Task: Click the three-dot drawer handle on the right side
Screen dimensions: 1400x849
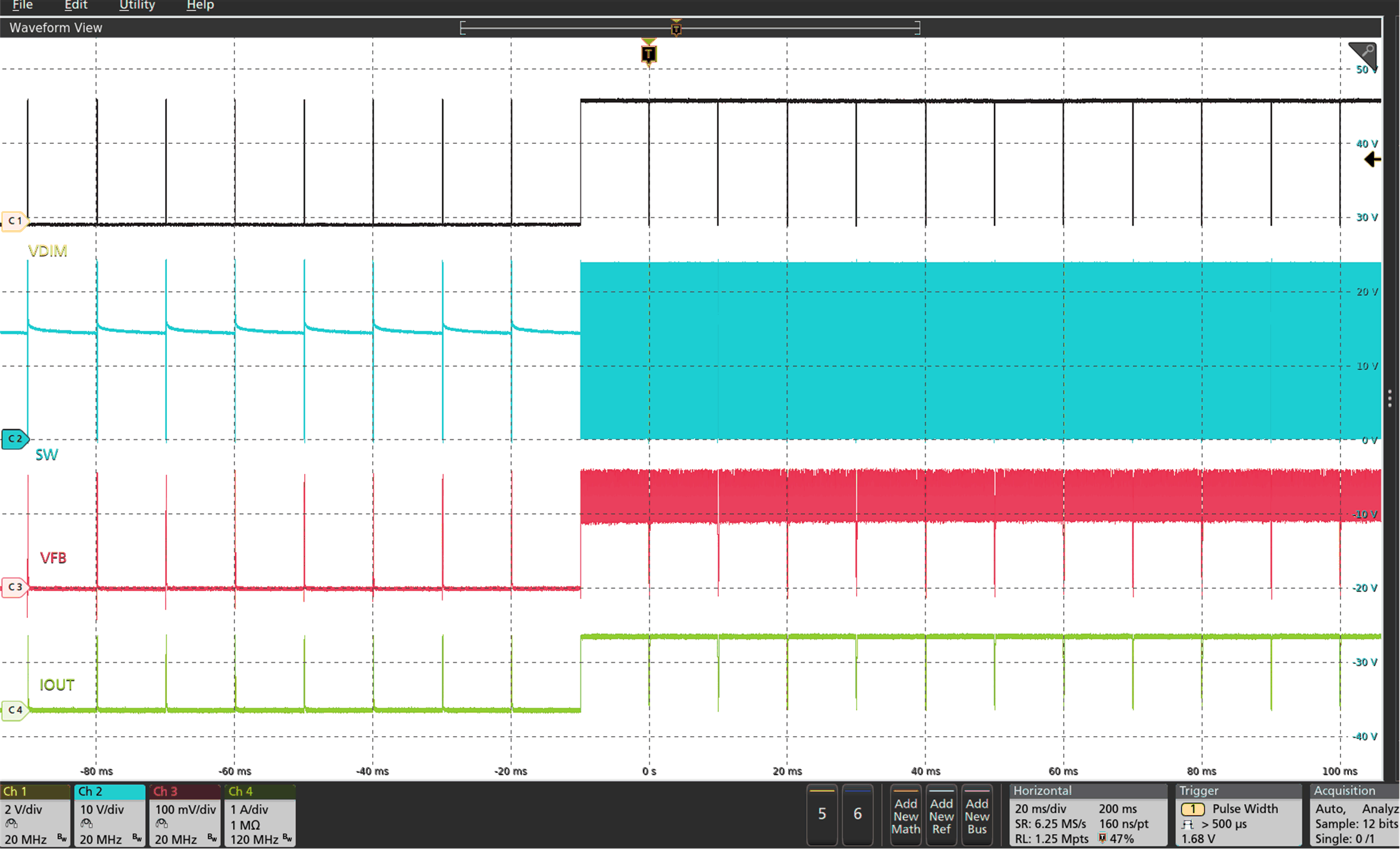Action: pyautogui.click(x=1390, y=397)
